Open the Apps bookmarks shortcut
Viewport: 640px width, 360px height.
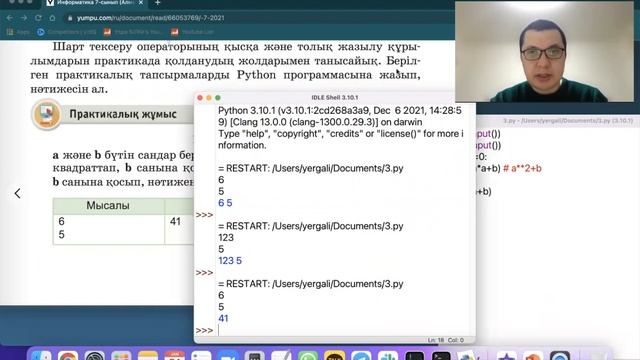click(18, 32)
